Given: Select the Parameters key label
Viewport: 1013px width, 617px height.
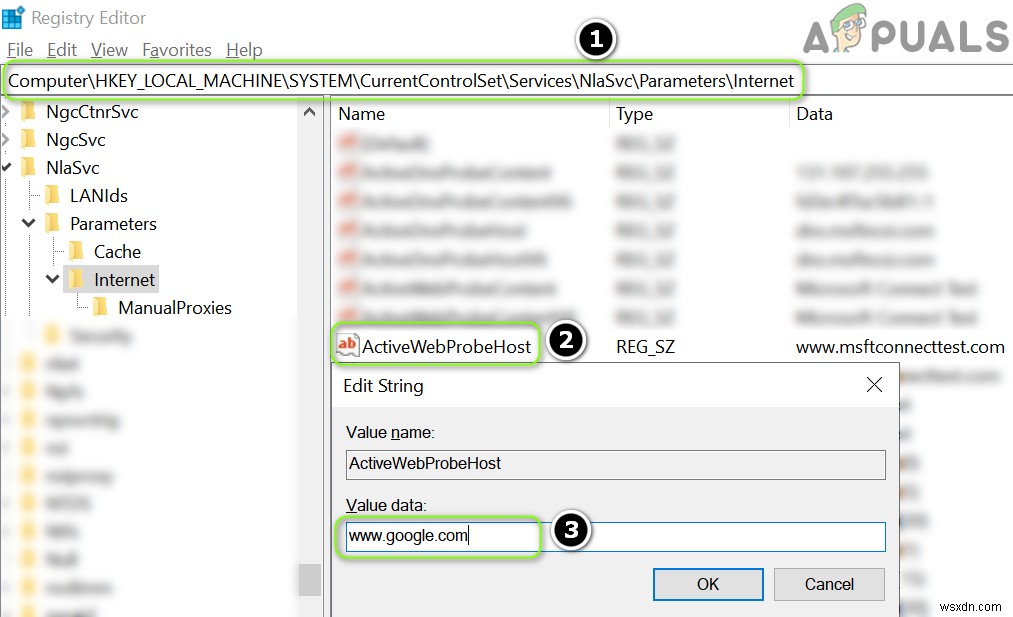Looking at the screenshot, I should tap(114, 224).
